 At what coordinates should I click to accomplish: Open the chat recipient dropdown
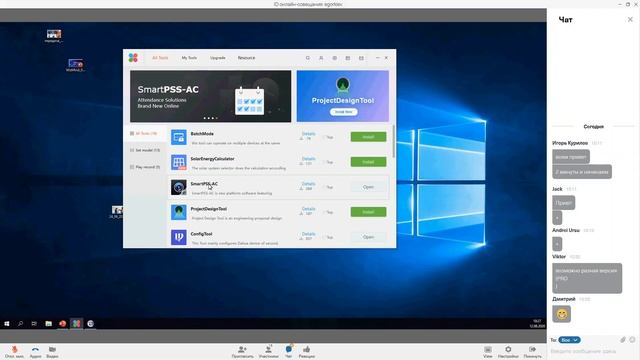click(569, 340)
